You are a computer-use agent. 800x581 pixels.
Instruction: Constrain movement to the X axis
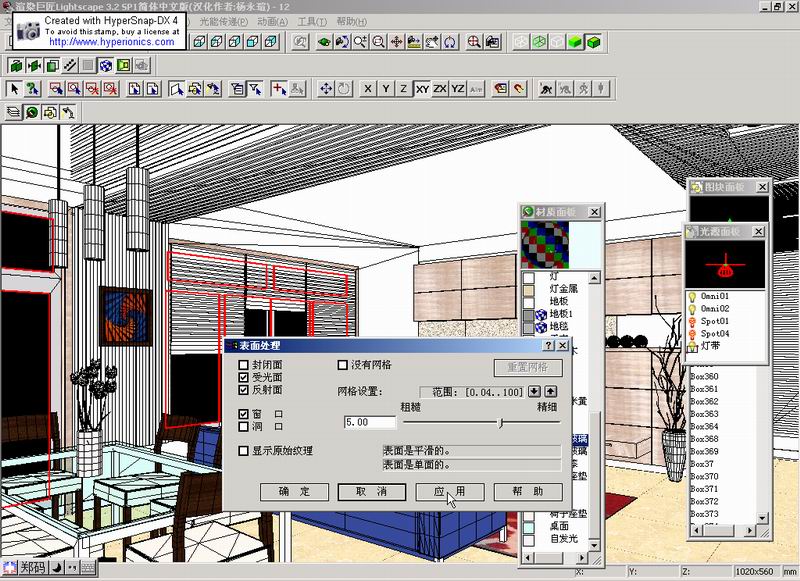pyautogui.click(x=368, y=89)
